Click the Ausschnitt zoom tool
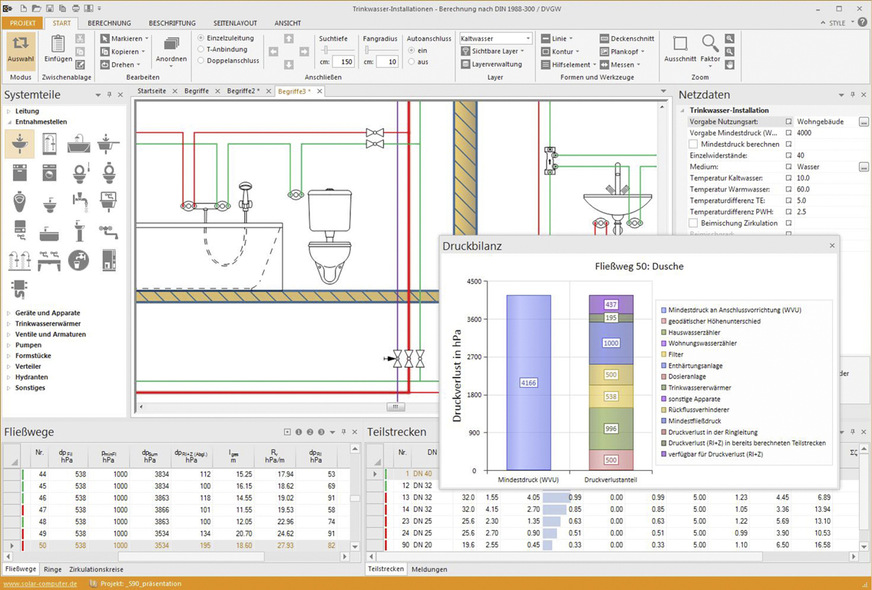The image size is (872, 590). pos(680,49)
